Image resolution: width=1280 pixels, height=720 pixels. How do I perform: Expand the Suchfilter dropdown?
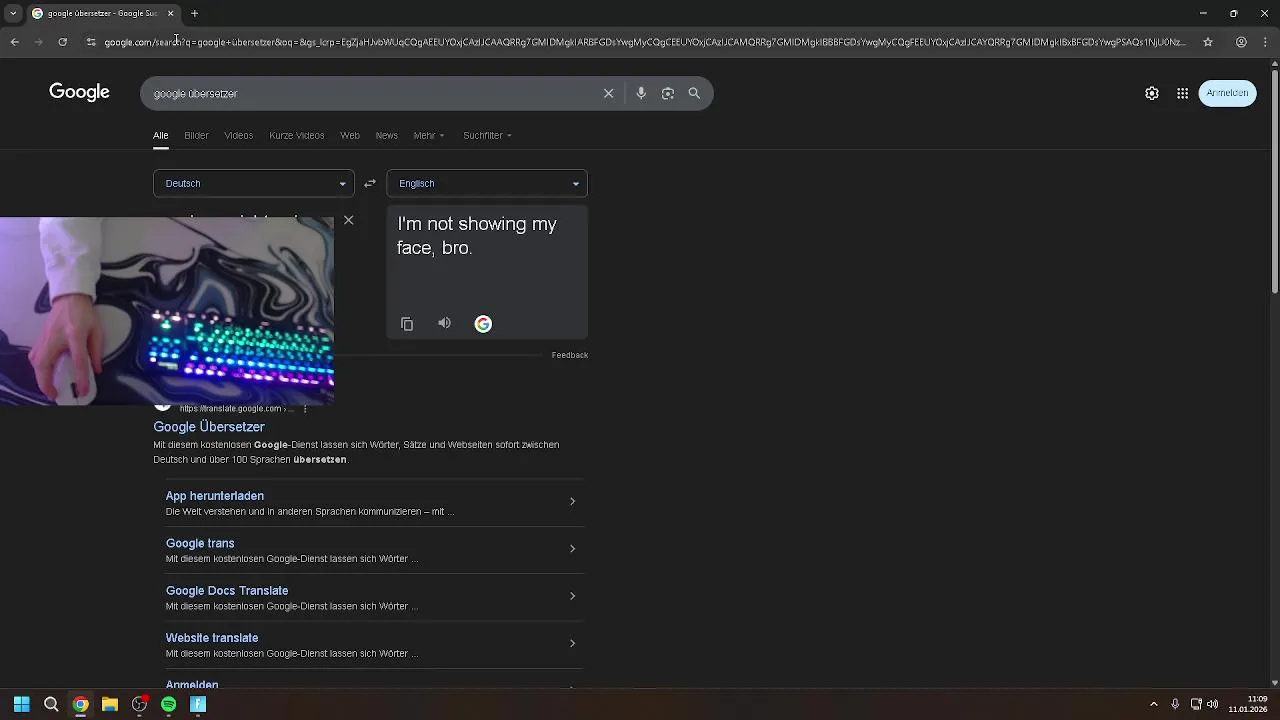pyautogui.click(x=487, y=135)
